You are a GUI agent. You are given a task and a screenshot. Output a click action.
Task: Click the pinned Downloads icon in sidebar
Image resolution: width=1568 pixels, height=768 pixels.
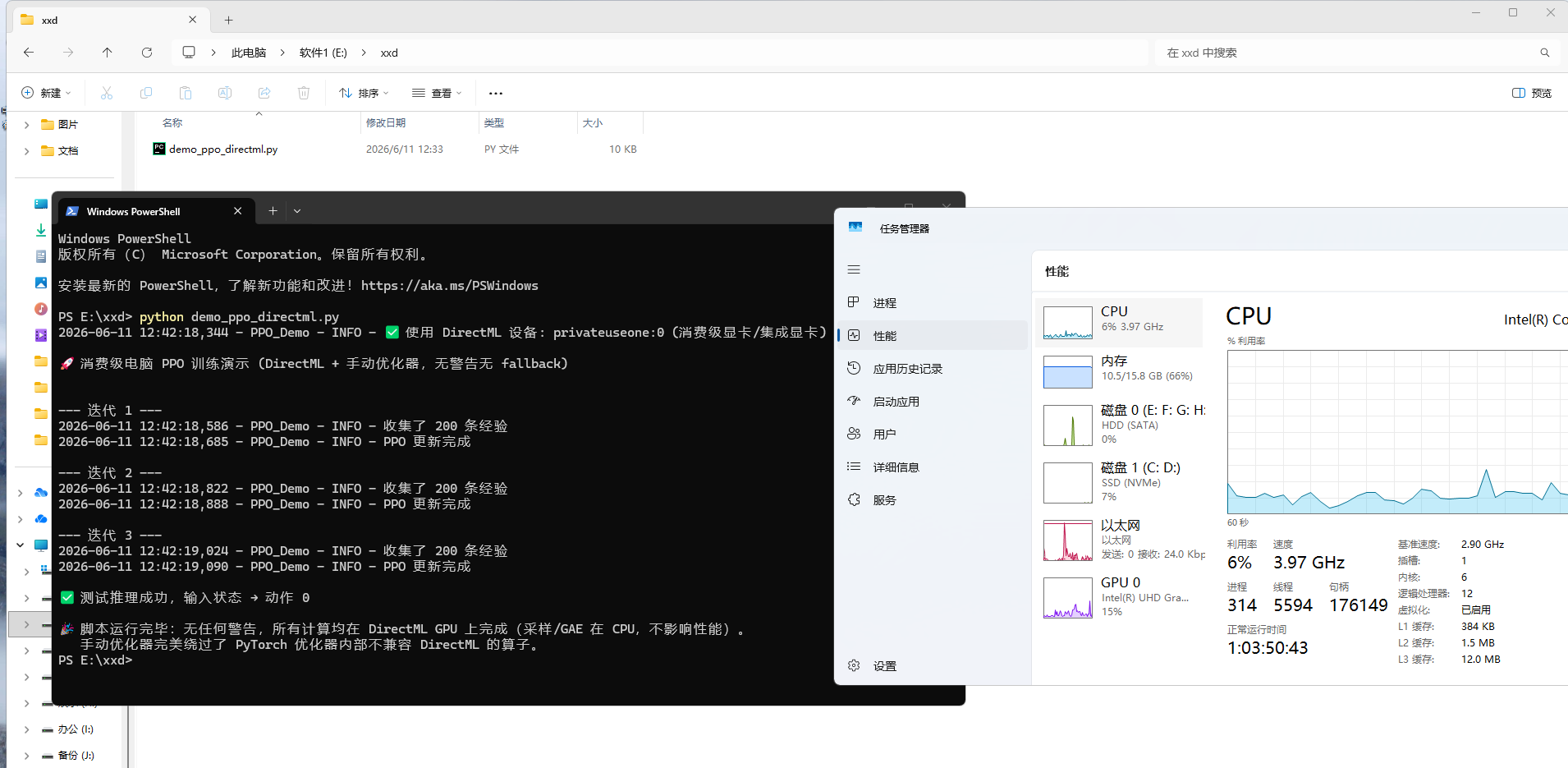[40, 230]
